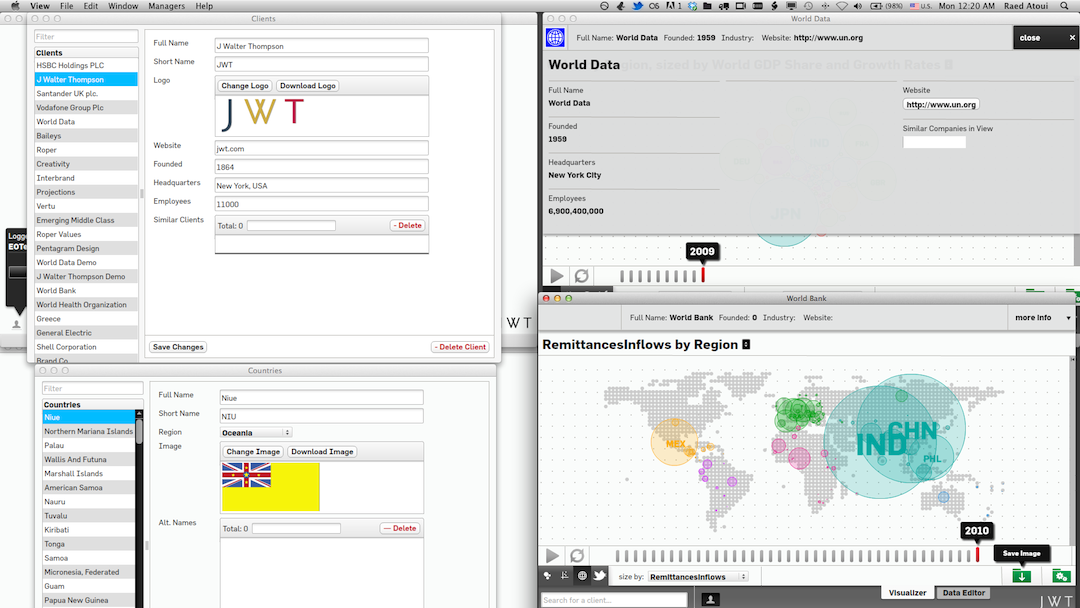Screen dimensions: 1080x608
Task: Open the Region Oceania dropdown
Action: 256,433
